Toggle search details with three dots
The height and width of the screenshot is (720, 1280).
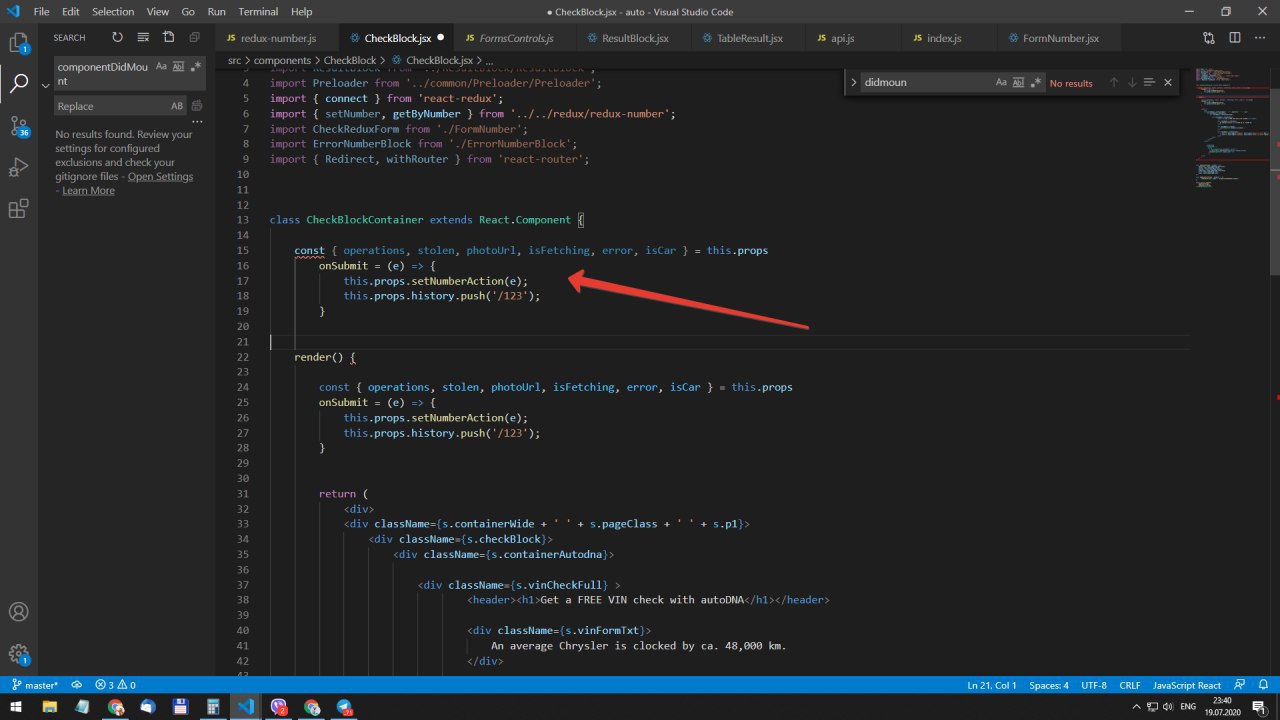coord(197,122)
